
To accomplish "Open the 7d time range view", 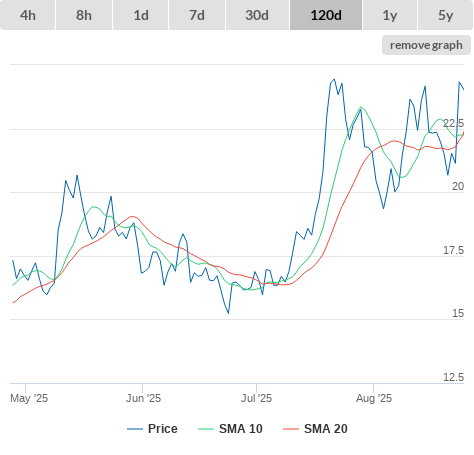I will coord(197,15).
